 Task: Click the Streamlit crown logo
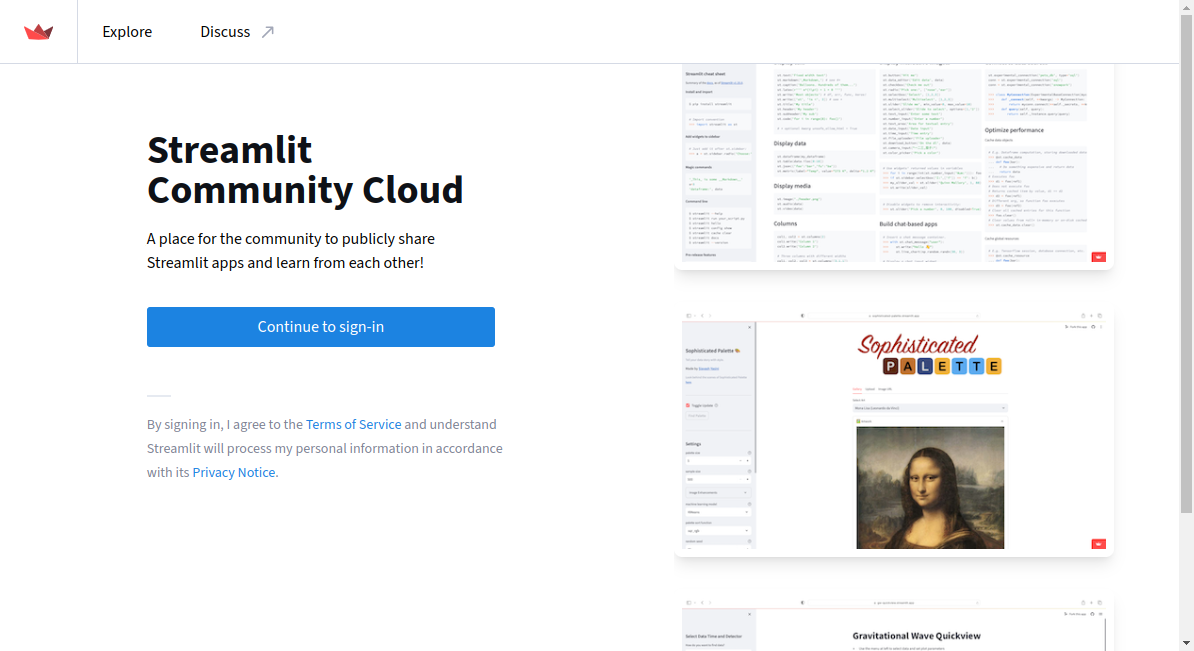pyautogui.click(x=39, y=32)
